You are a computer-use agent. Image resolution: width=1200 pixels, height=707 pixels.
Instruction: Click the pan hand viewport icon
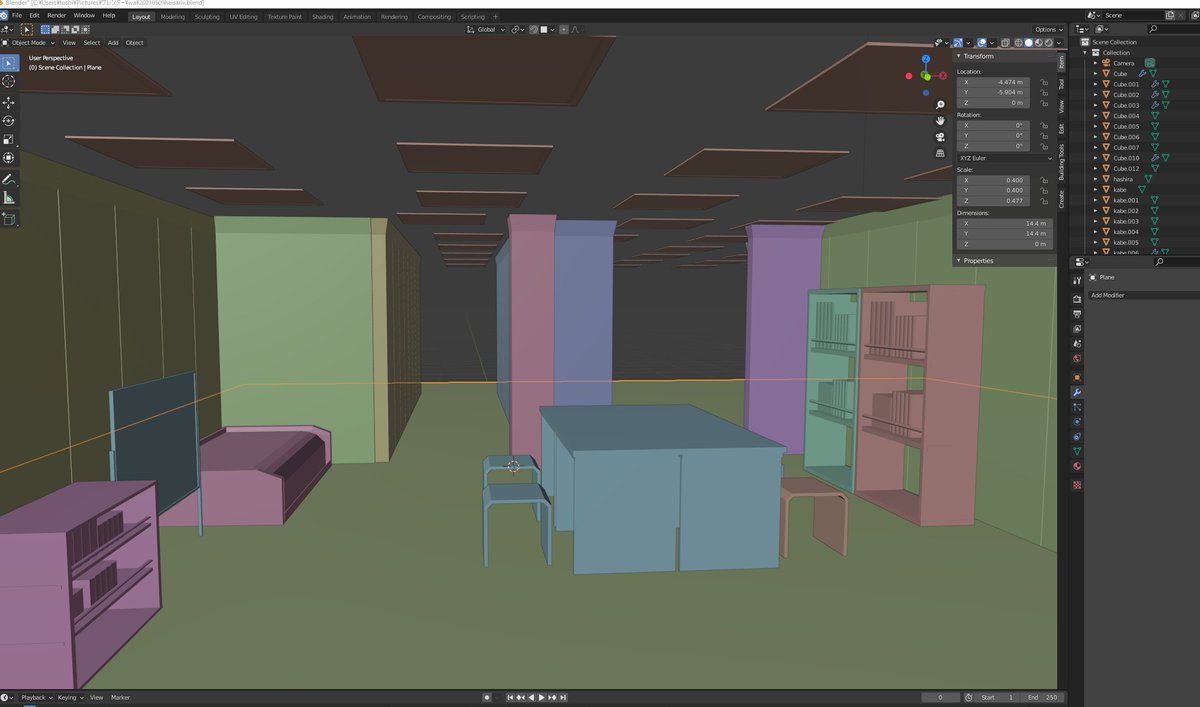tap(940, 121)
